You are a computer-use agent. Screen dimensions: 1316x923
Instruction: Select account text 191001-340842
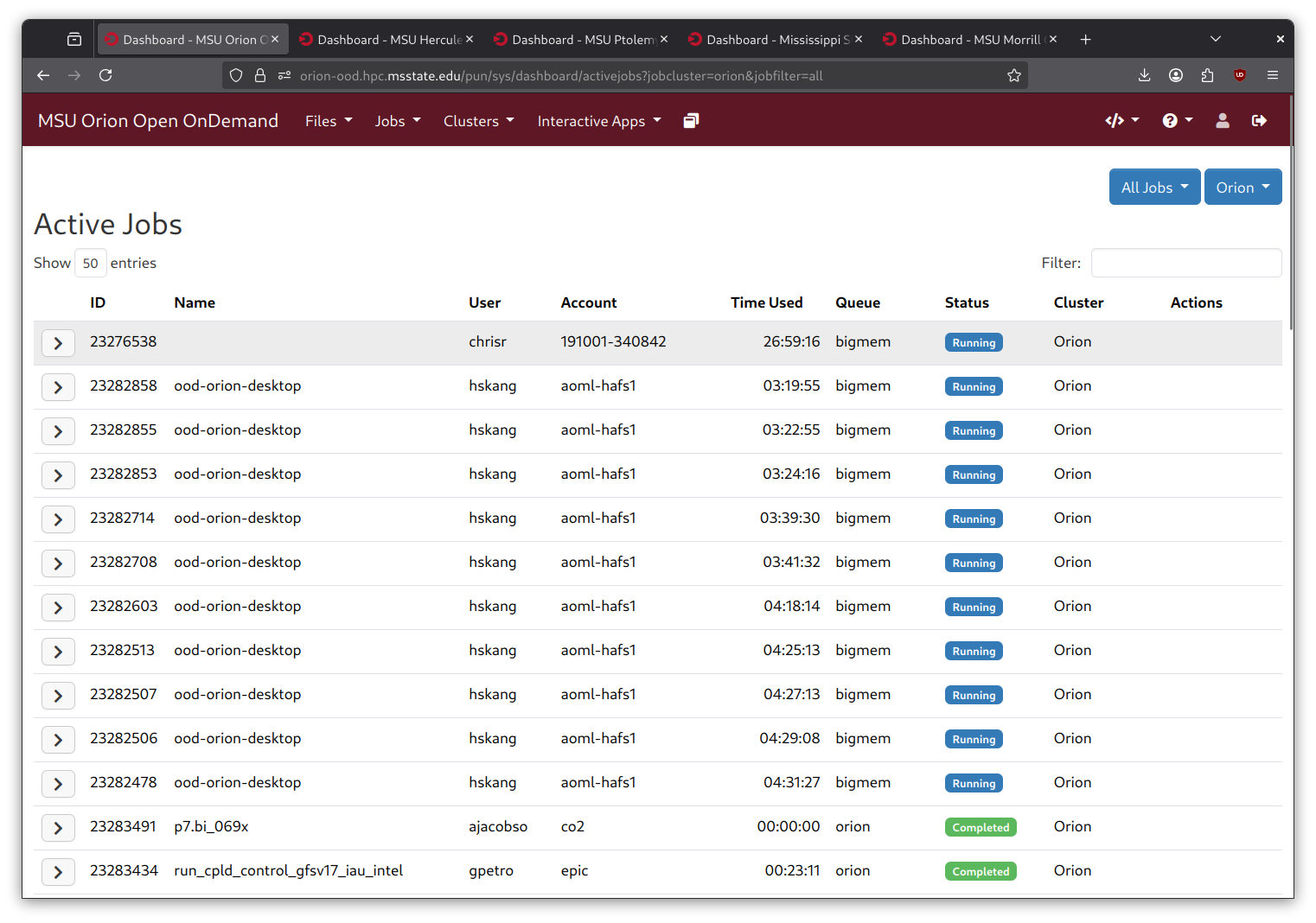[x=614, y=341]
